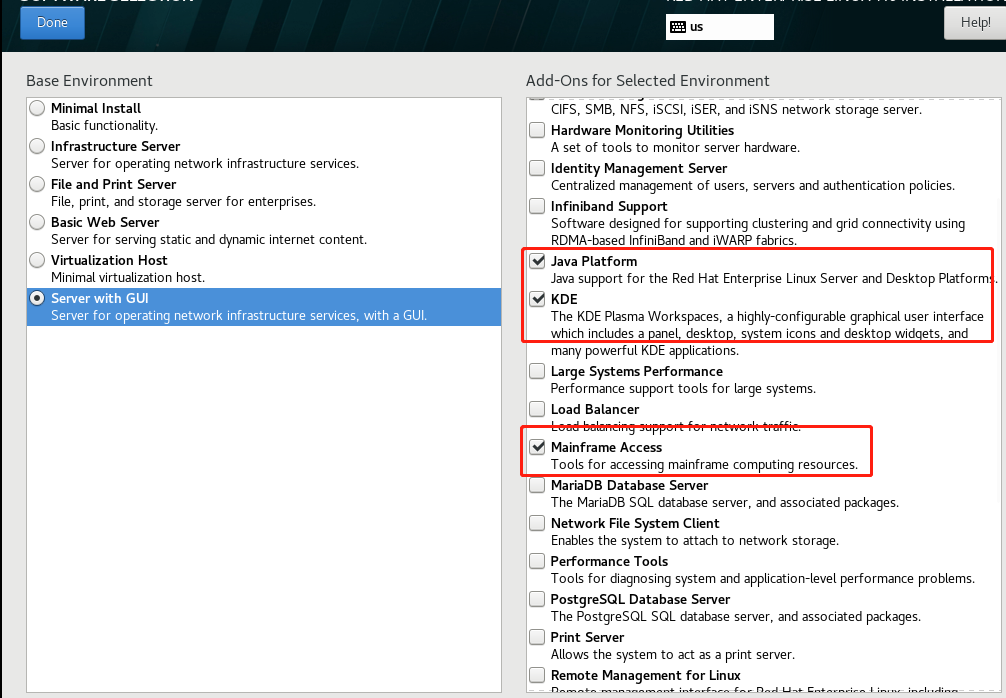Enable the Print Server checkbox
Screen dimensions: 1006x698
point(537,637)
